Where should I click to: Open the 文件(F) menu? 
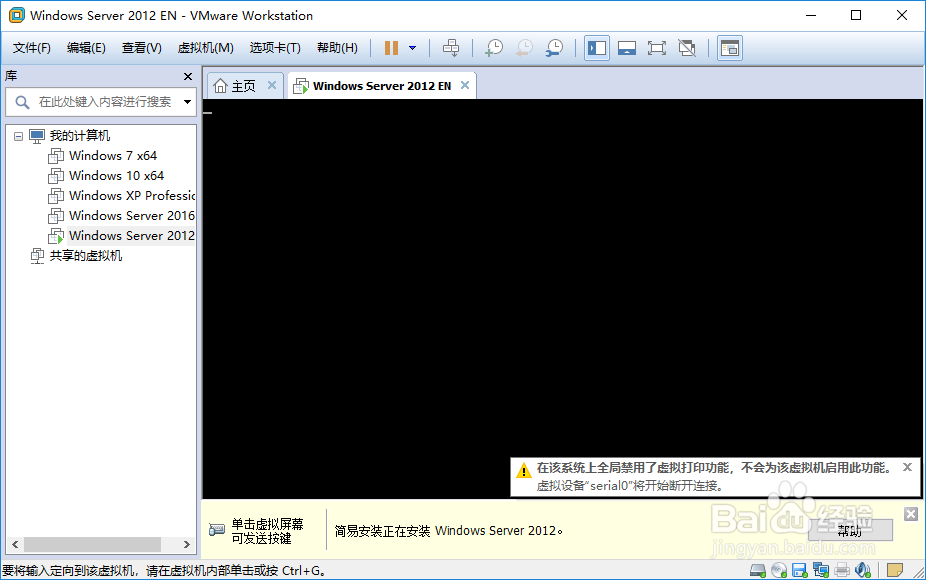coord(31,48)
